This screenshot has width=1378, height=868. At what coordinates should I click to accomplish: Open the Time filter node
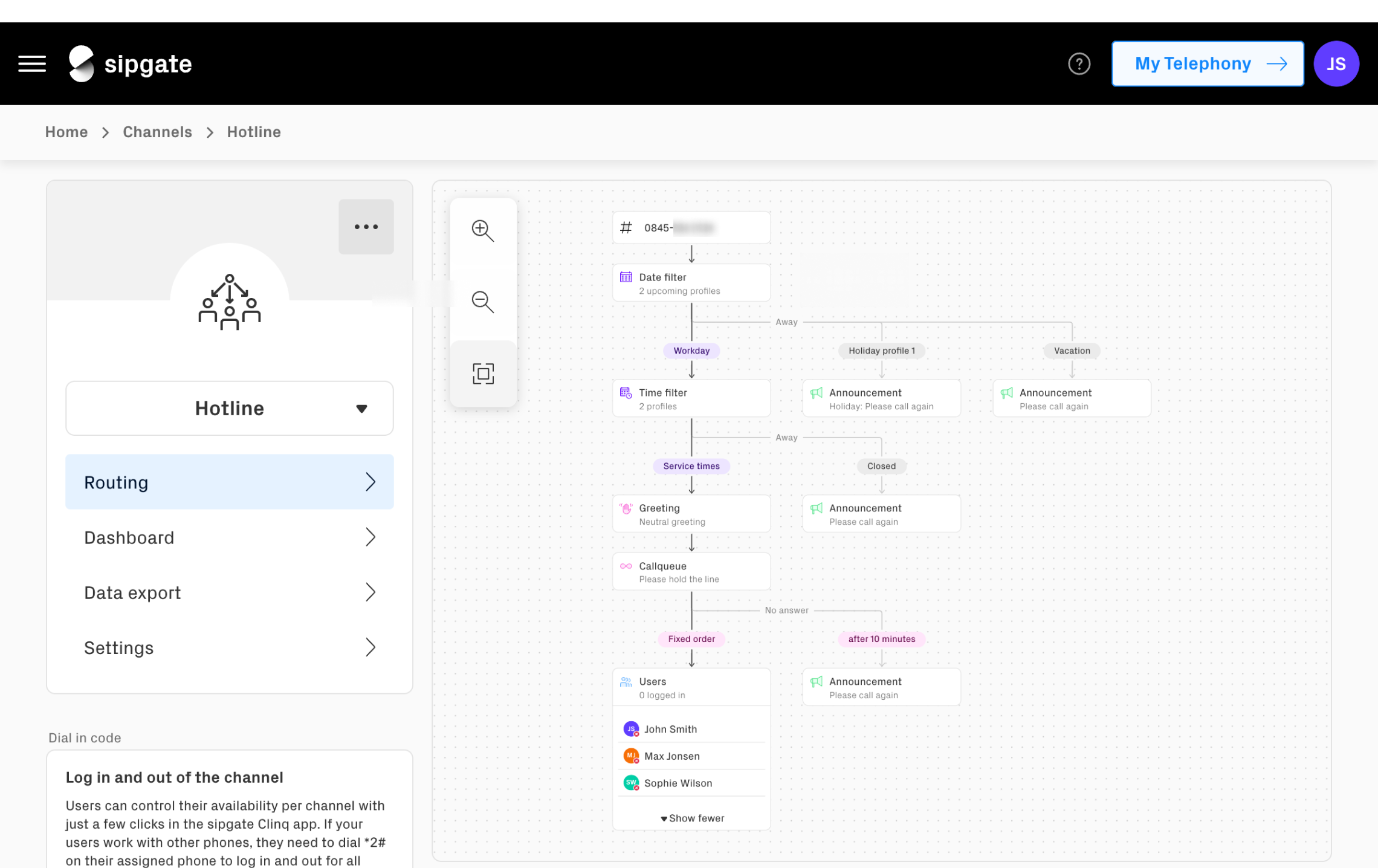click(691, 398)
